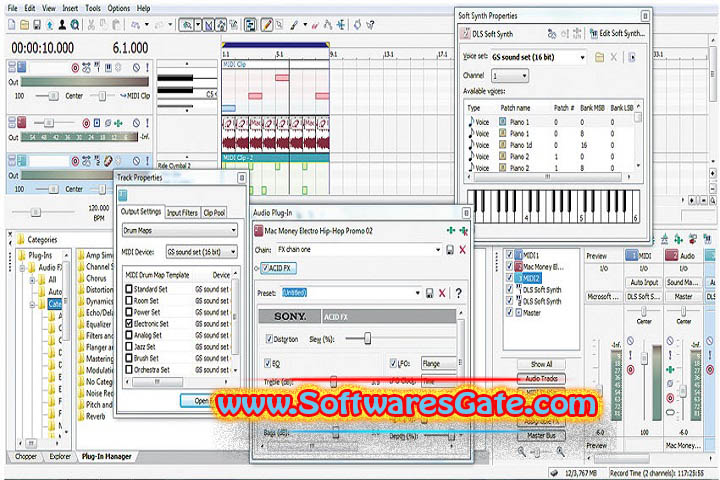Screen dimensions: 720x480
Task: Select the Draw pencil tool
Action: coord(266,25)
